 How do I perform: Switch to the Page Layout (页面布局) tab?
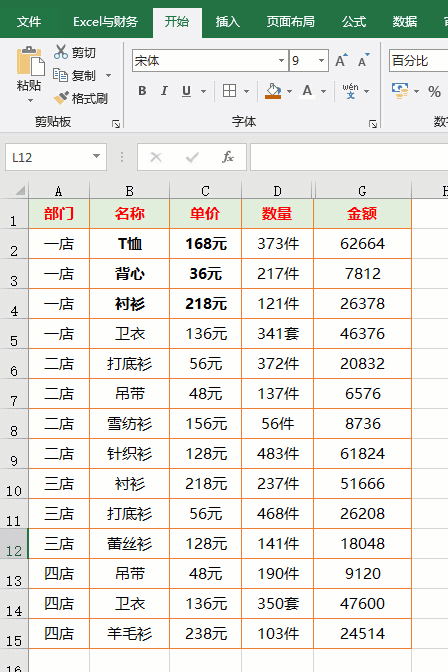(291, 21)
